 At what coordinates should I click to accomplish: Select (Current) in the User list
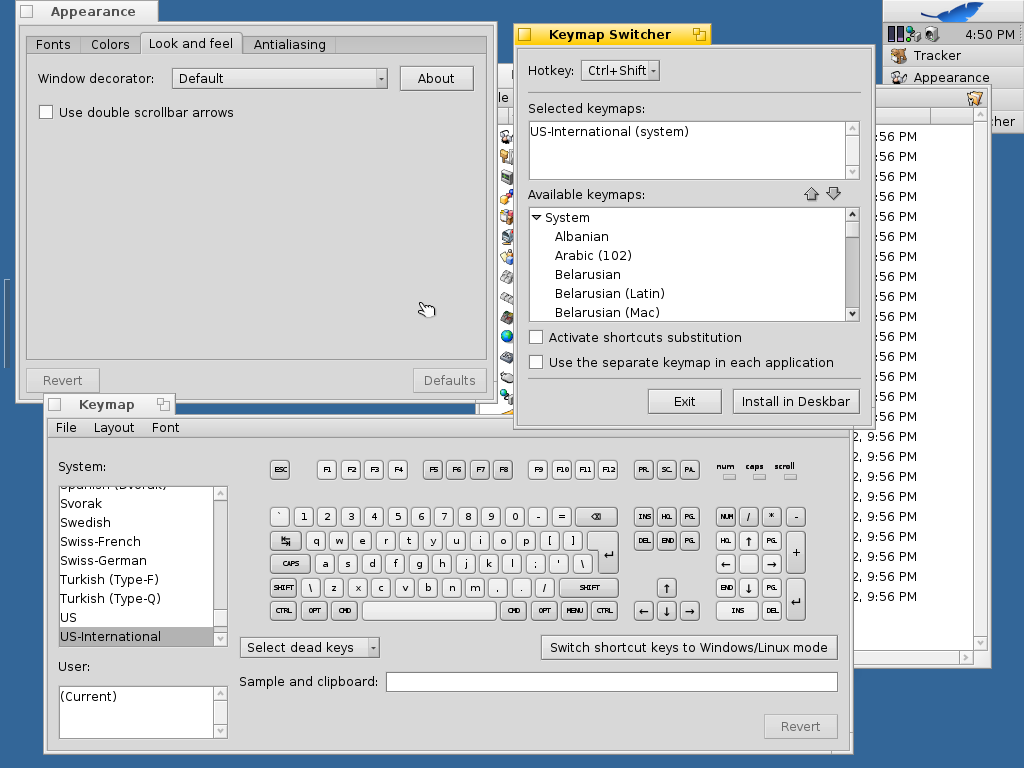136,696
